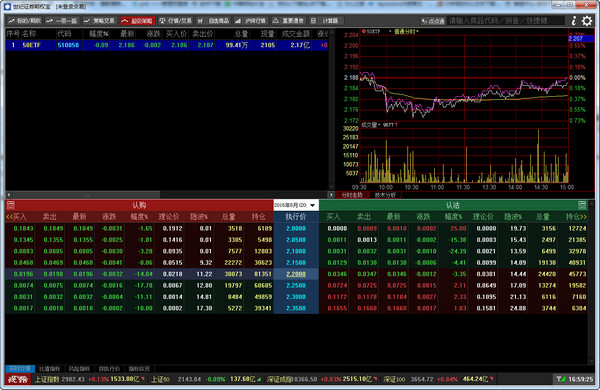Viewport: 600px width, 390px height.
Task: Open the 行情/交易 toolbar button
Action: click(x=175, y=21)
